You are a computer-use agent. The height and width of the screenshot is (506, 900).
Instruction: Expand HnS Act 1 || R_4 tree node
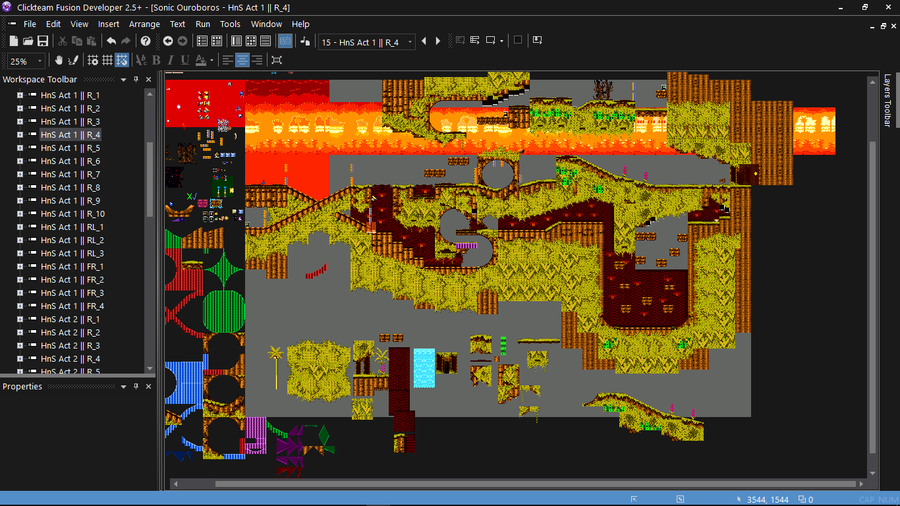click(x=20, y=135)
